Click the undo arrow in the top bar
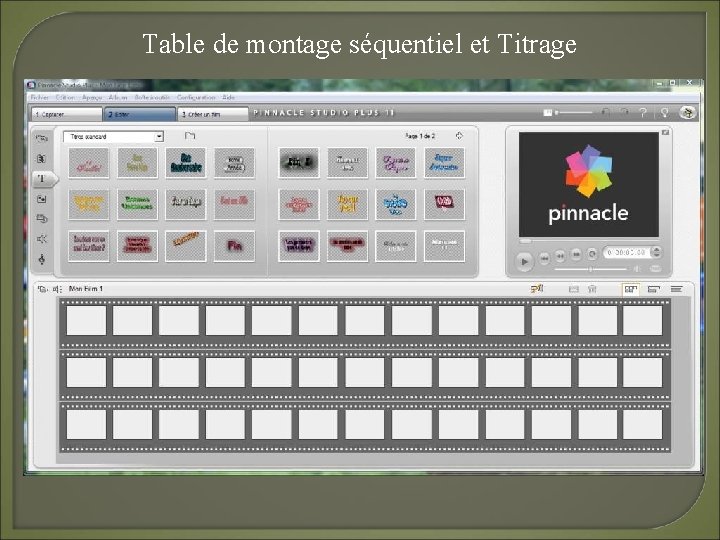The width and height of the screenshot is (720, 540). click(x=606, y=112)
